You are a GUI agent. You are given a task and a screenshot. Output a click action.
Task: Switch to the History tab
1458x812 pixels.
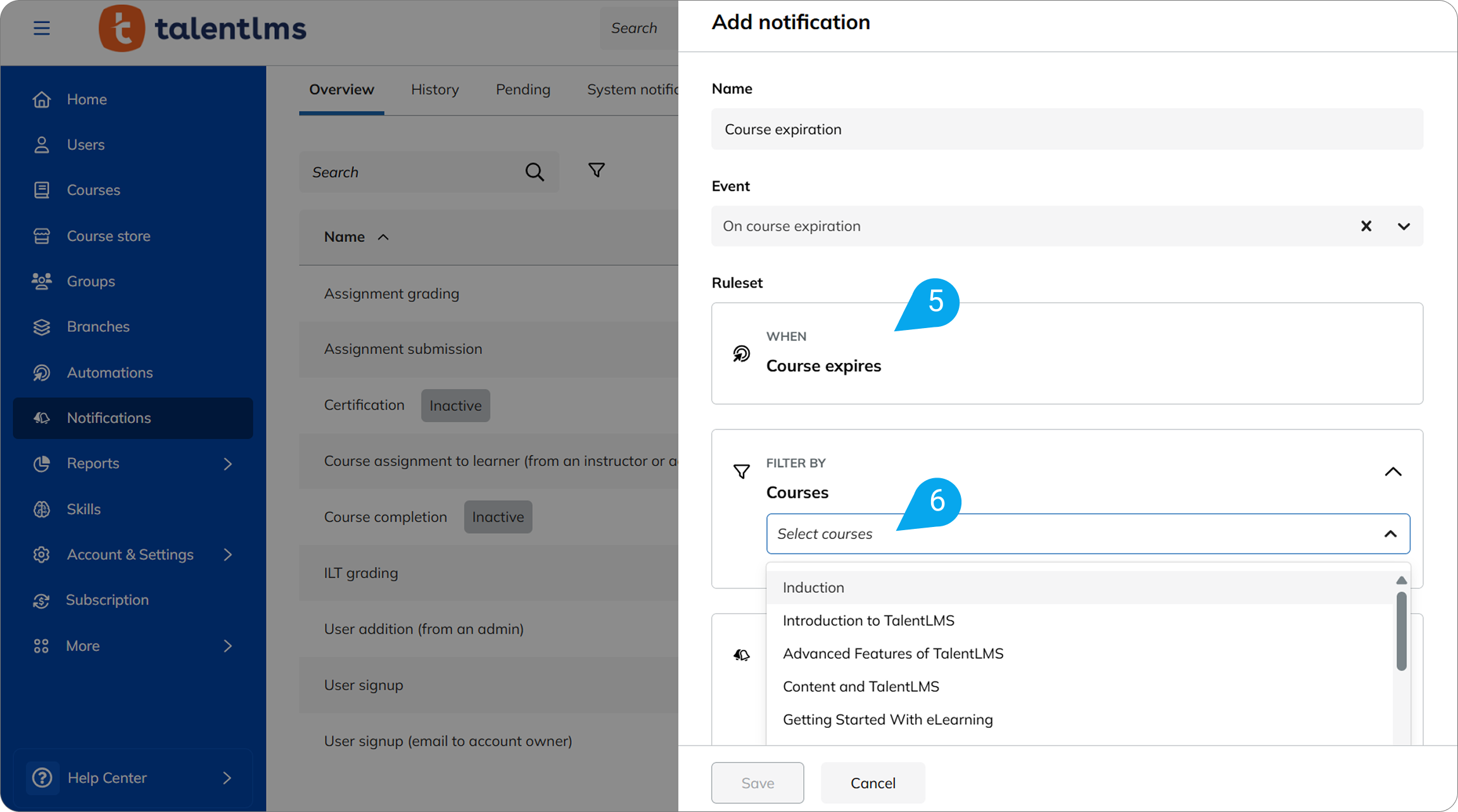434,89
